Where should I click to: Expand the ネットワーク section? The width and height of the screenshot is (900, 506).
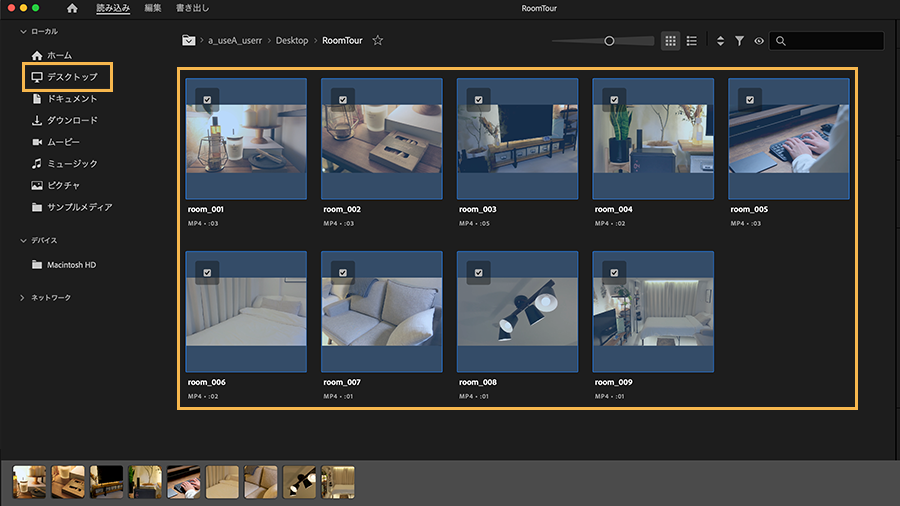click(x=24, y=298)
